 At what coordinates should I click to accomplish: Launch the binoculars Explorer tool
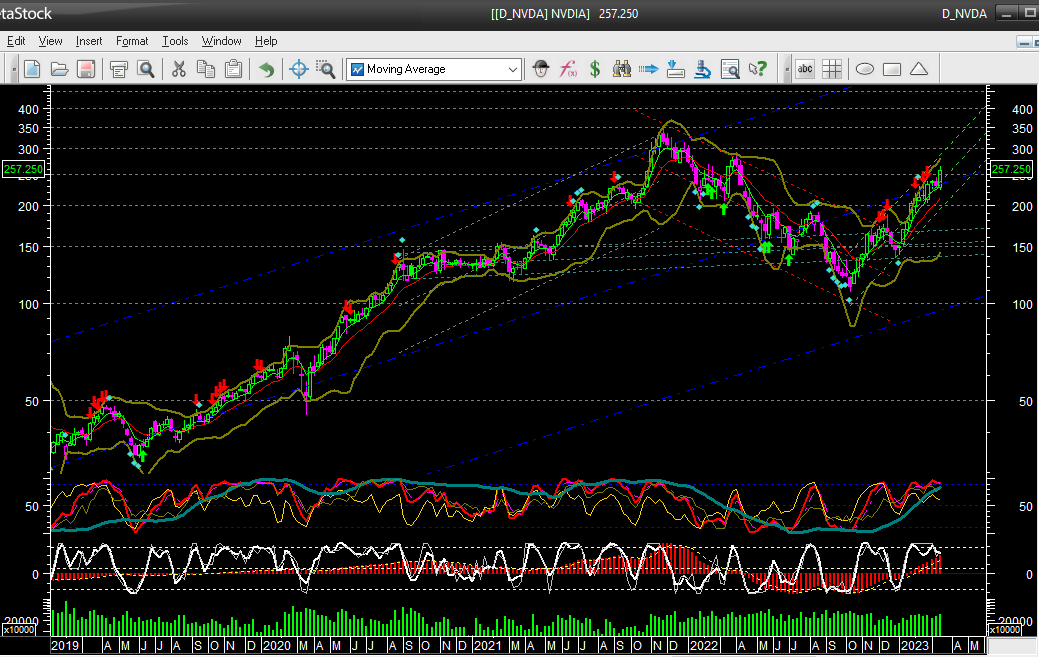click(621, 69)
